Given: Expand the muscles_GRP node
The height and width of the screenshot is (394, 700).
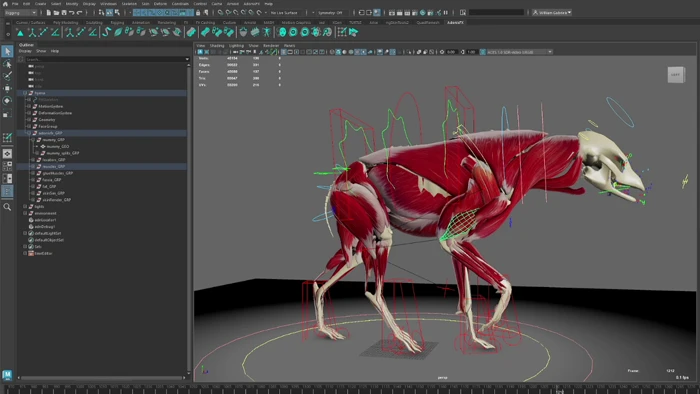Looking at the screenshot, I should [x=33, y=166].
